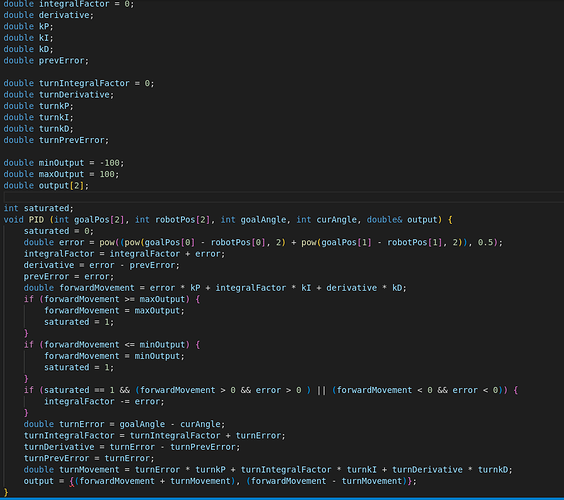Click the line "double maxOutput = 100;"
This screenshot has height=500, width=564.
61,174
